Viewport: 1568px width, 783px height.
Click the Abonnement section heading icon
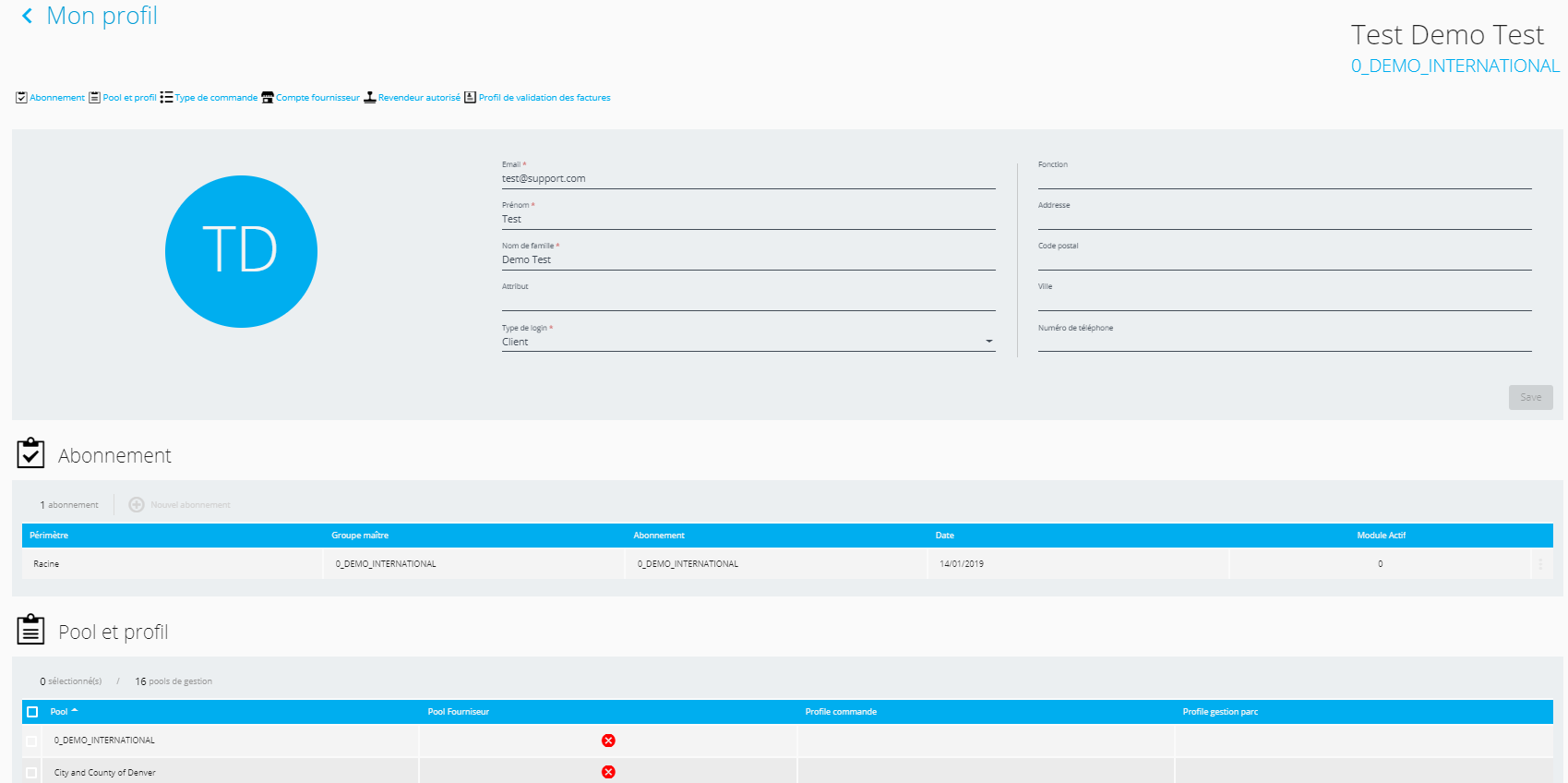click(30, 453)
